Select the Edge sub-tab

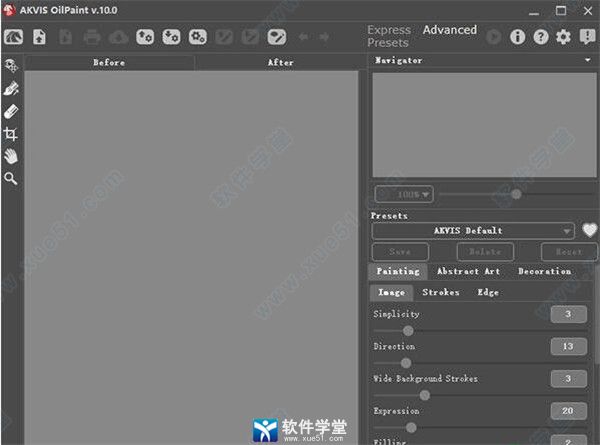click(x=488, y=292)
